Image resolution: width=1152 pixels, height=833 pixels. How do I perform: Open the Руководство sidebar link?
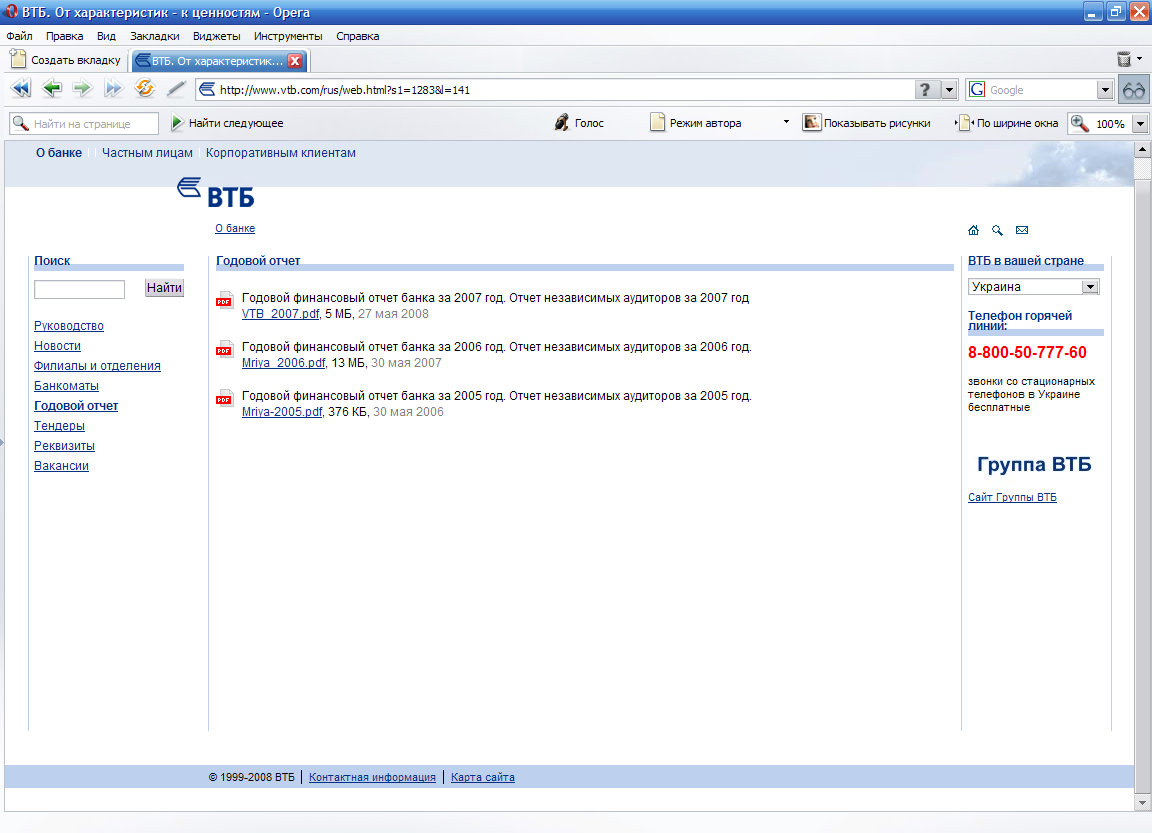(x=69, y=325)
